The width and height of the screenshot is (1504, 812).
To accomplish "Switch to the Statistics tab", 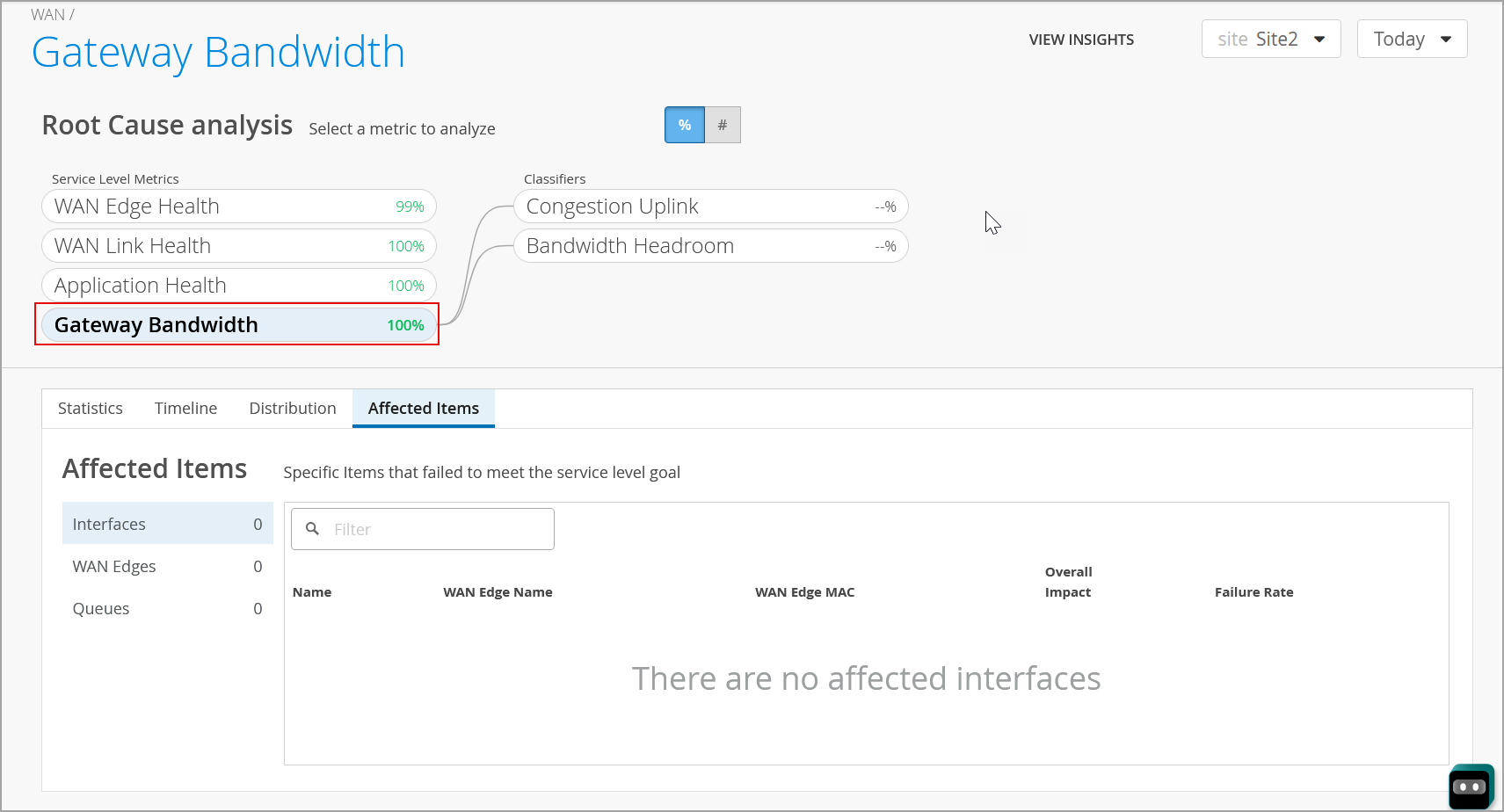I will [x=90, y=408].
